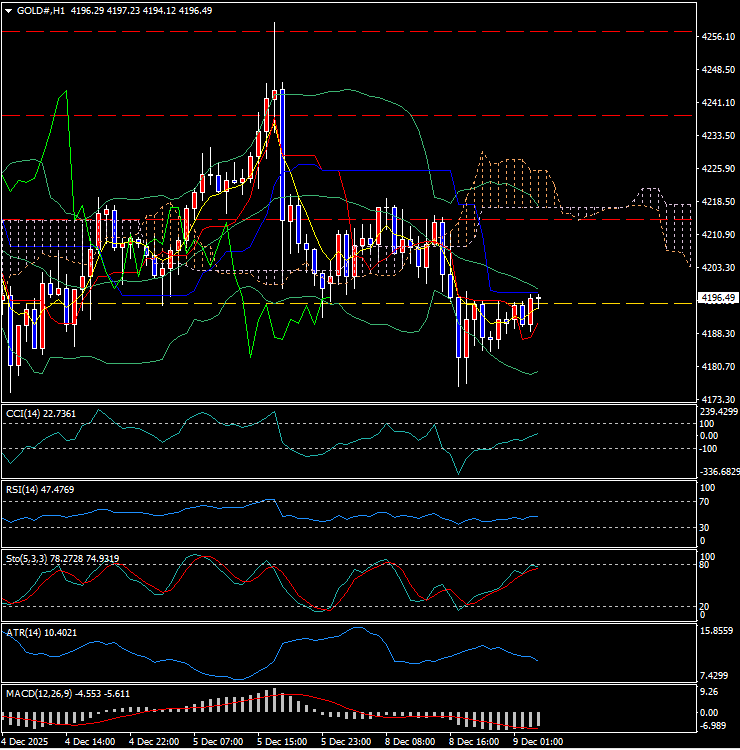Click the 5 Dec 15:00 time label
Image resolution: width=740 pixels, height=750 pixels.
[281, 742]
